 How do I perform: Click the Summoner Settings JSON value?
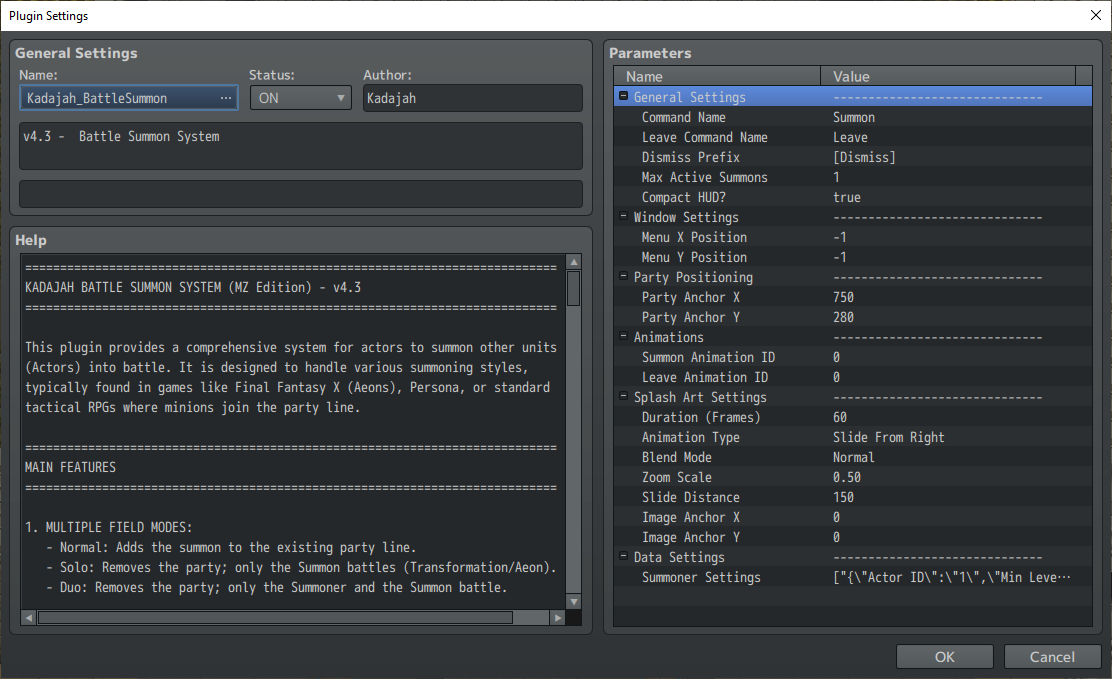pyautogui.click(x=951, y=577)
